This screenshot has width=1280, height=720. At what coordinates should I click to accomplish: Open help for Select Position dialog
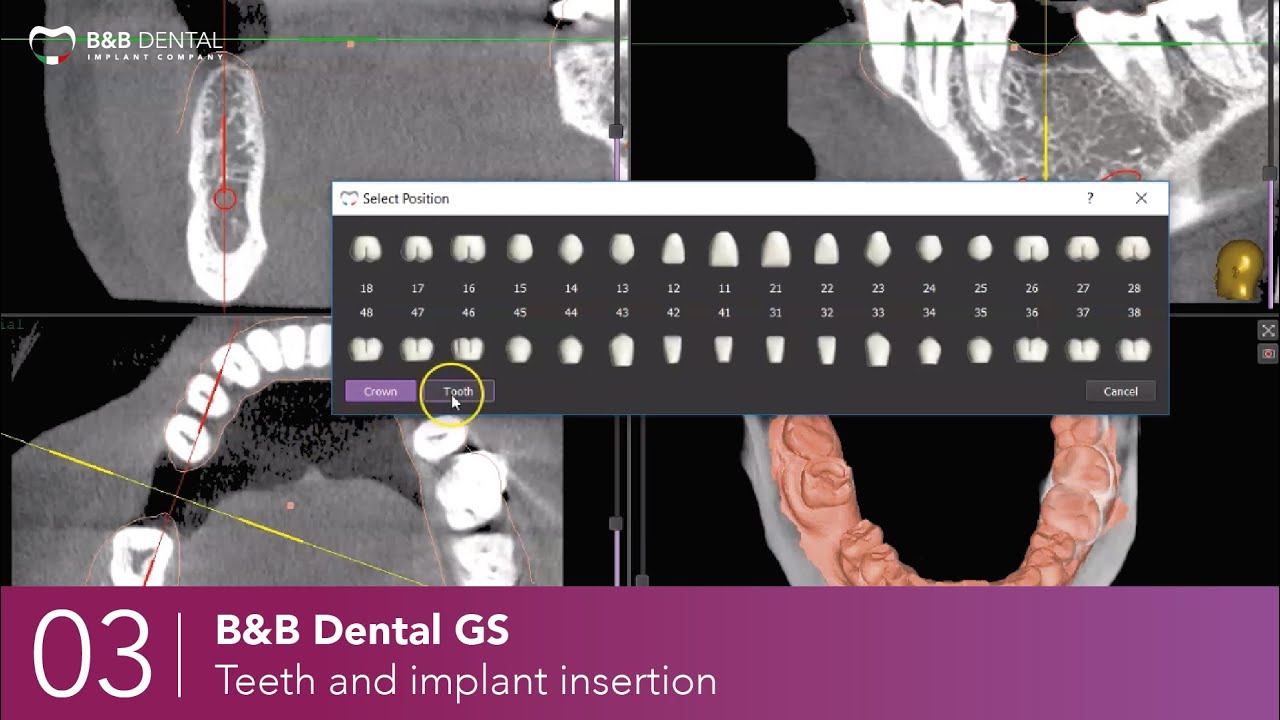(x=1090, y=198)
